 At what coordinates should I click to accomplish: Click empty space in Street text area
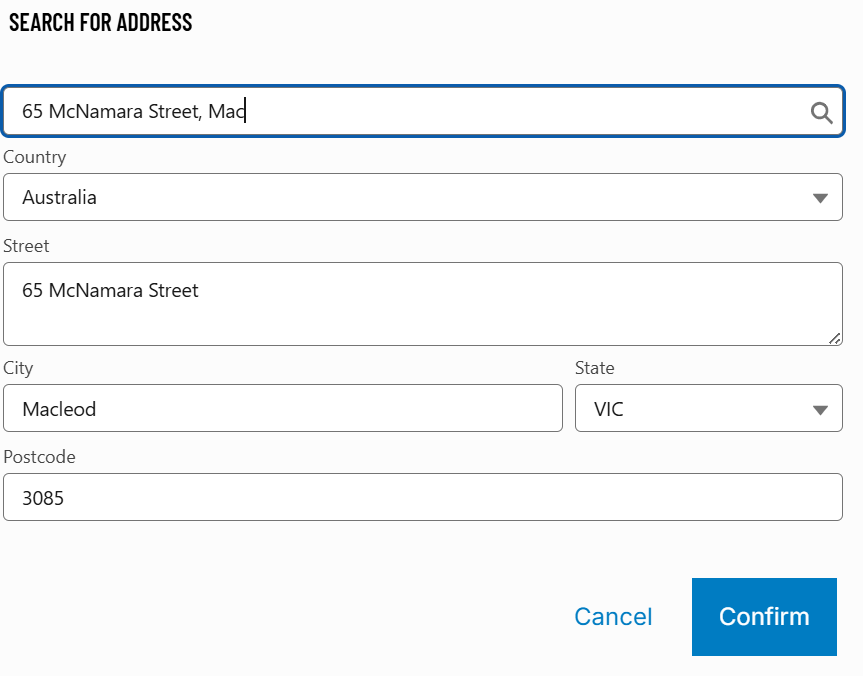pos(500,320)
